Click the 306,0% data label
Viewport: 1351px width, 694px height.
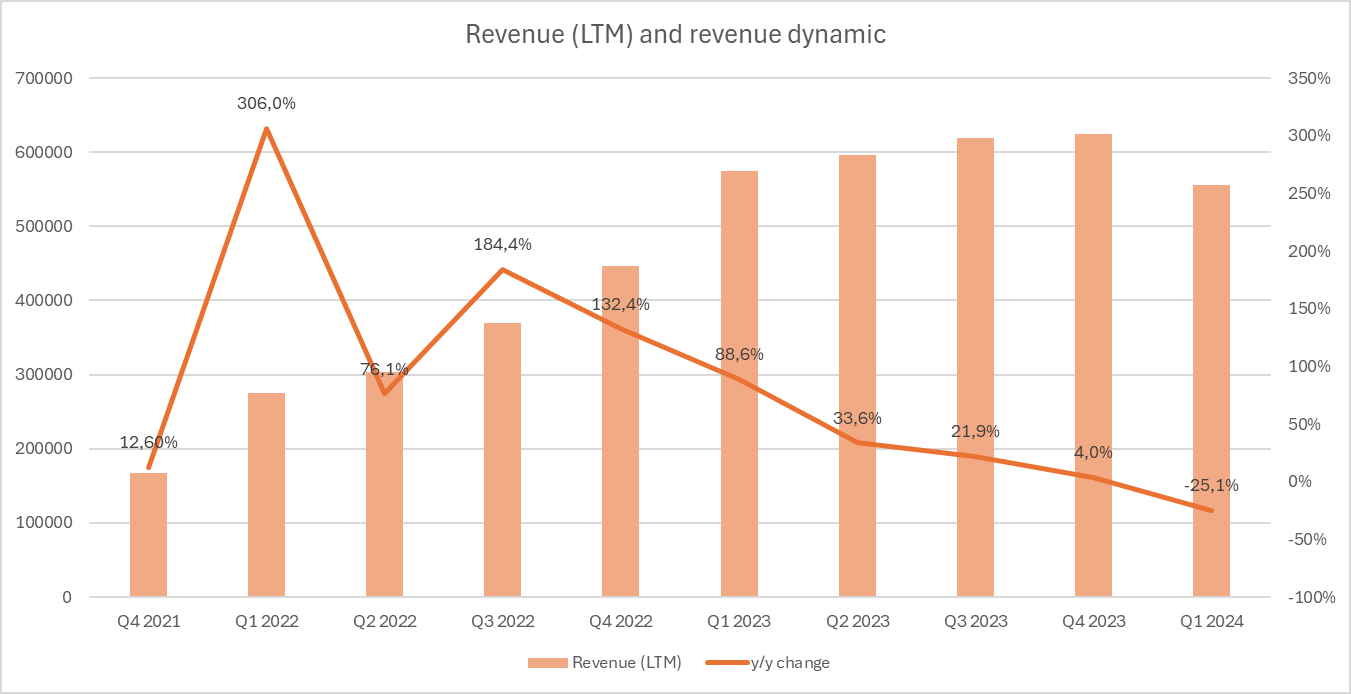click(267, 103)
